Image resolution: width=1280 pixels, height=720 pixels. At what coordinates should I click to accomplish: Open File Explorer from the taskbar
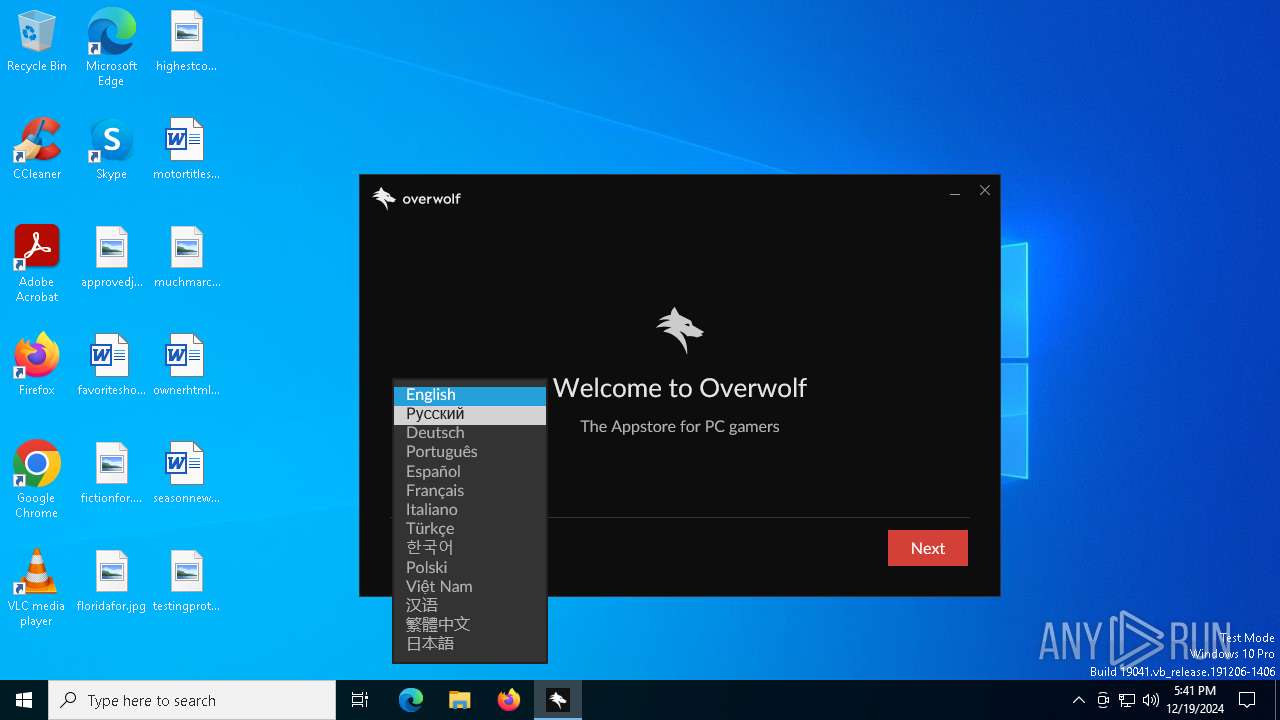click(x=460, y=700)
